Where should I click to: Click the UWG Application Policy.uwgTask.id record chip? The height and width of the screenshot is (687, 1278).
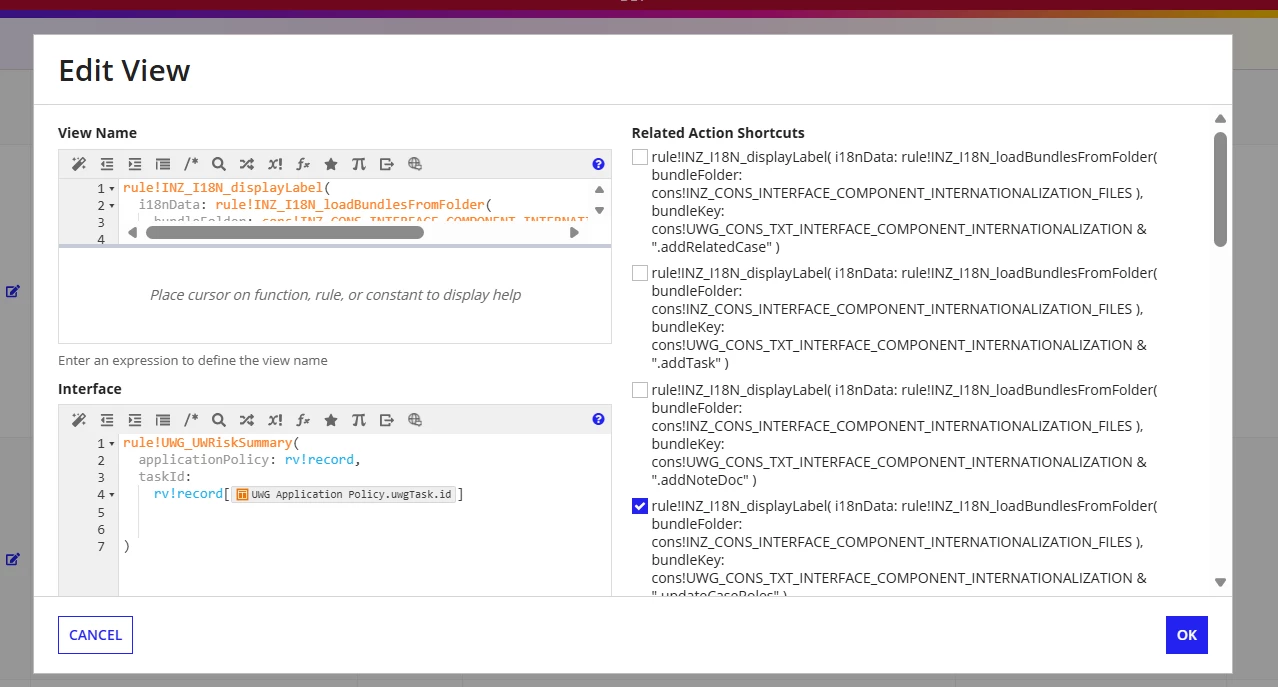coord(345,495)
